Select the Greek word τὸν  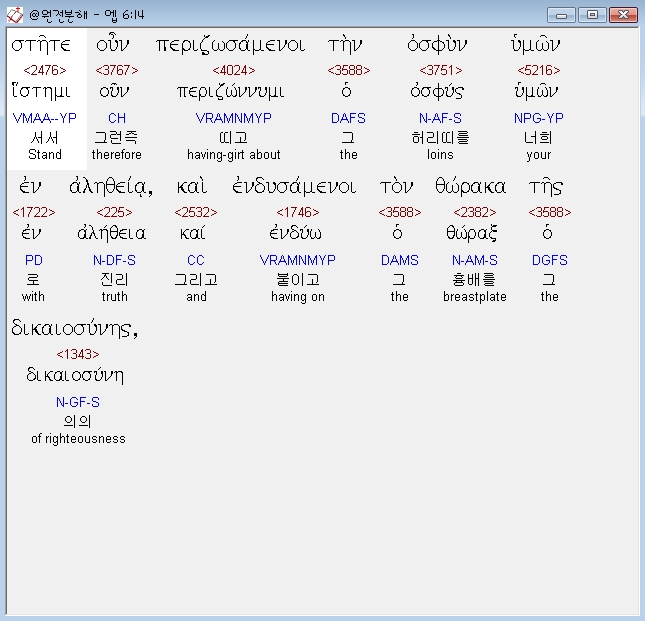pyautogui.click(x=396, y=187)
